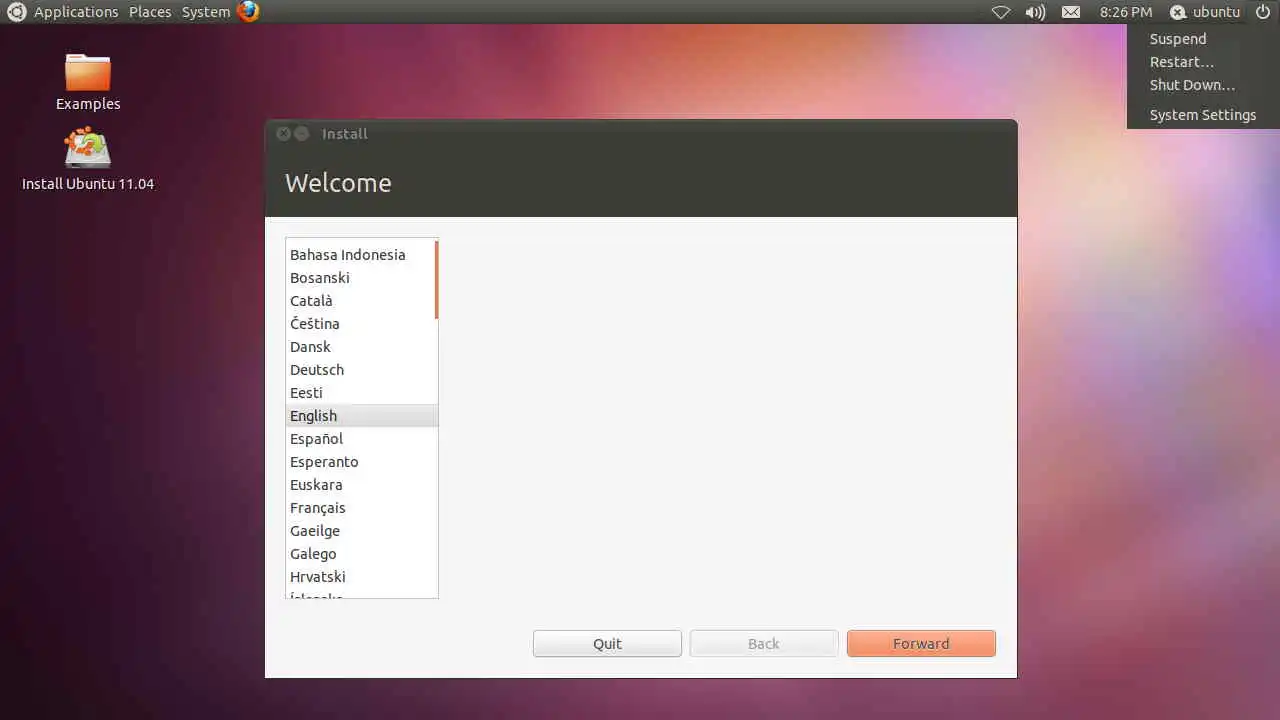Open the sound volume indicator

(x=1035, y=12)
